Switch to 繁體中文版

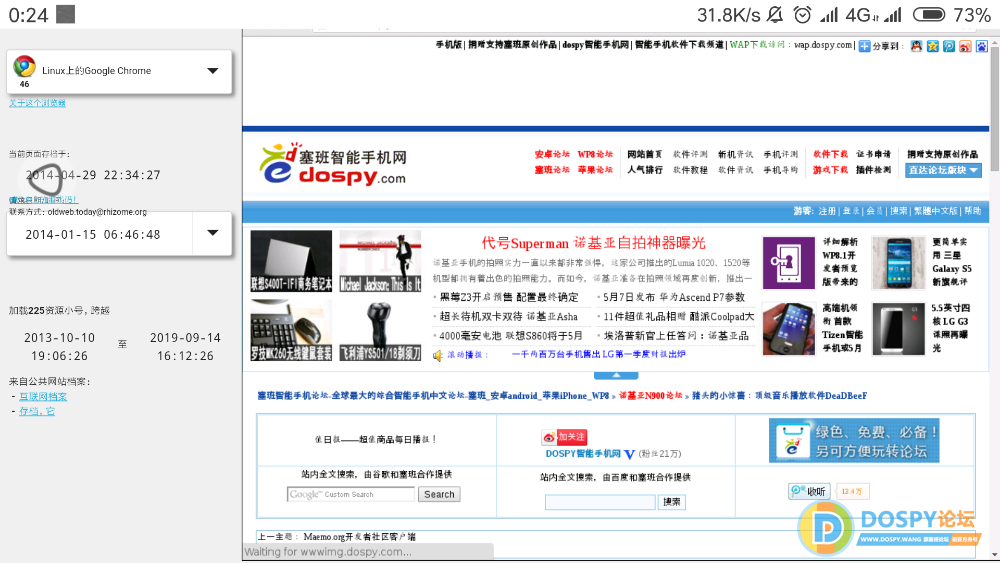click(x=936, y=211)
